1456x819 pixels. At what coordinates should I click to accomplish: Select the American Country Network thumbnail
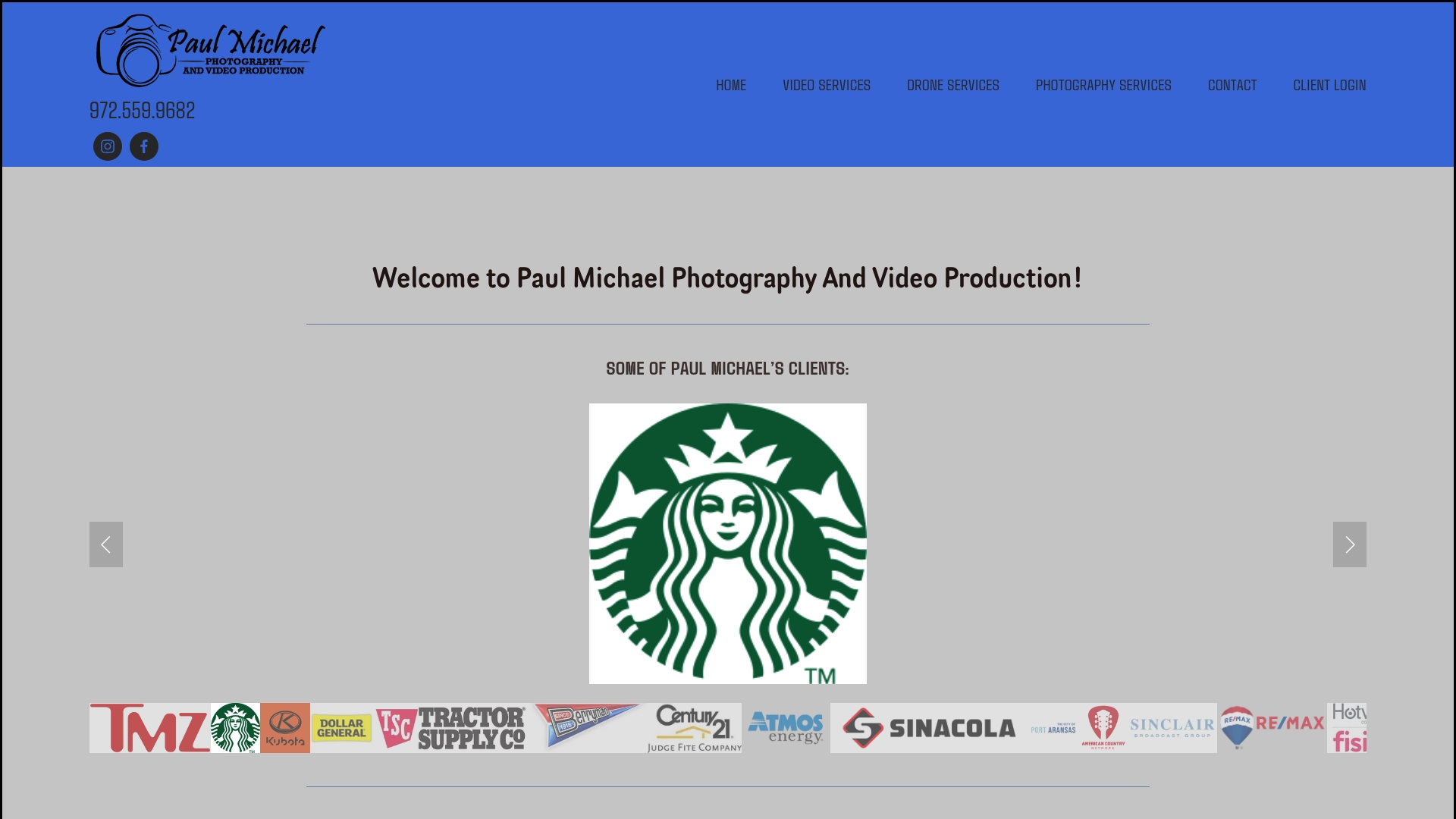pyautogui.click(x=1103, y=728)
